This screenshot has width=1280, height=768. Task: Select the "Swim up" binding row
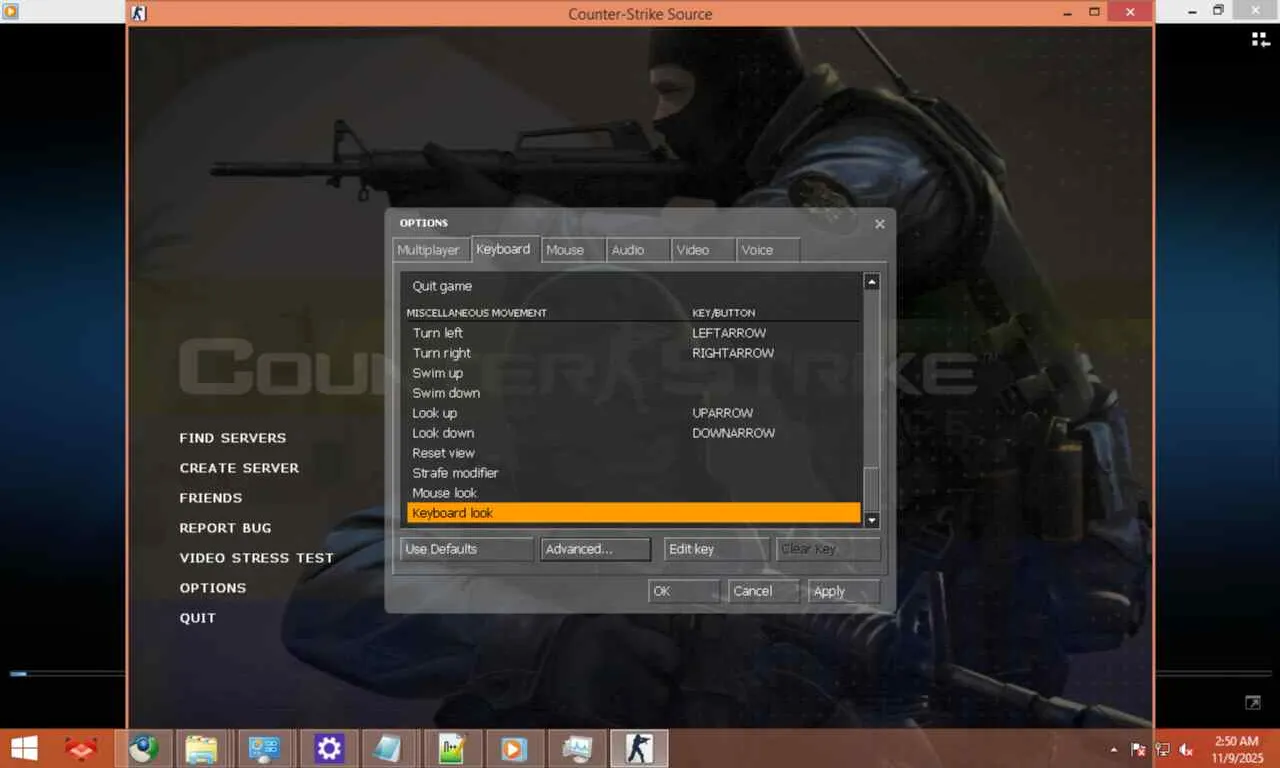tap(633, 373)
